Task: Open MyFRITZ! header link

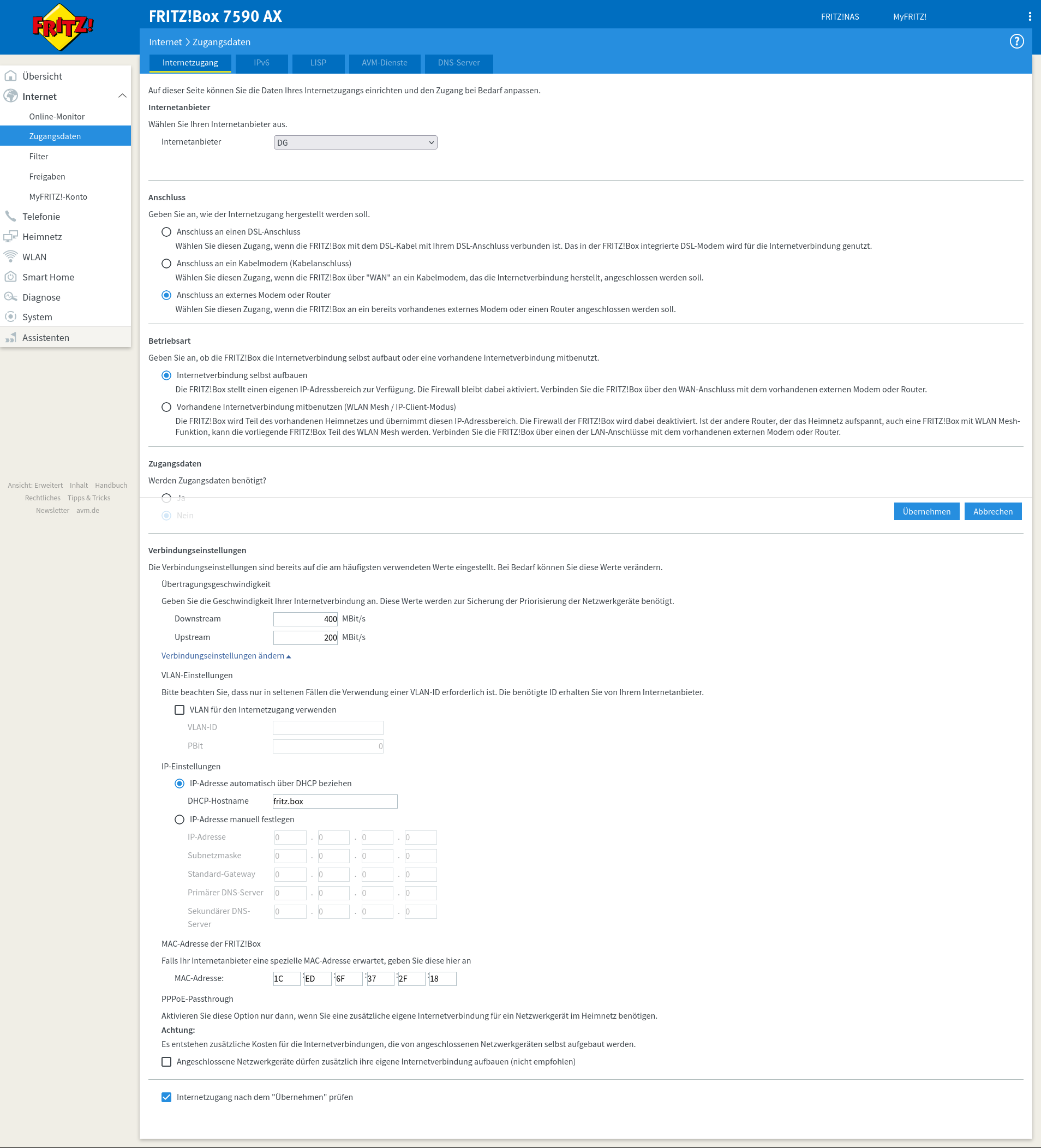Action: pyautogui.click(x=910, y=16)
